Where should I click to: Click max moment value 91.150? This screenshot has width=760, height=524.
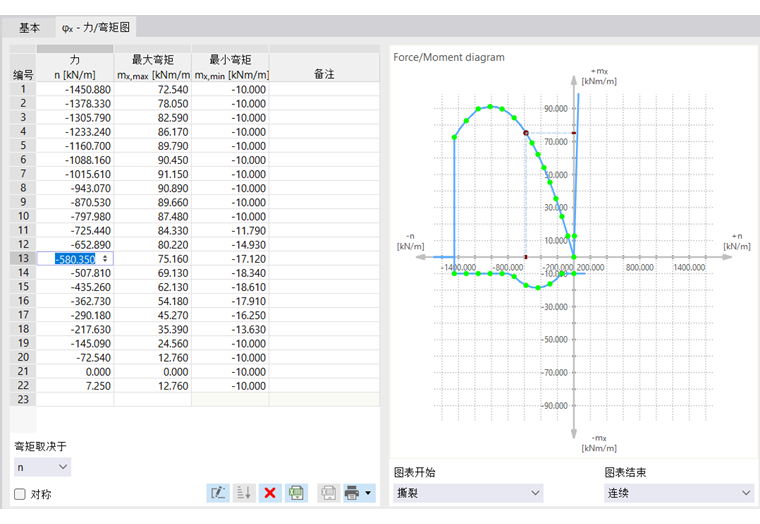153,174
